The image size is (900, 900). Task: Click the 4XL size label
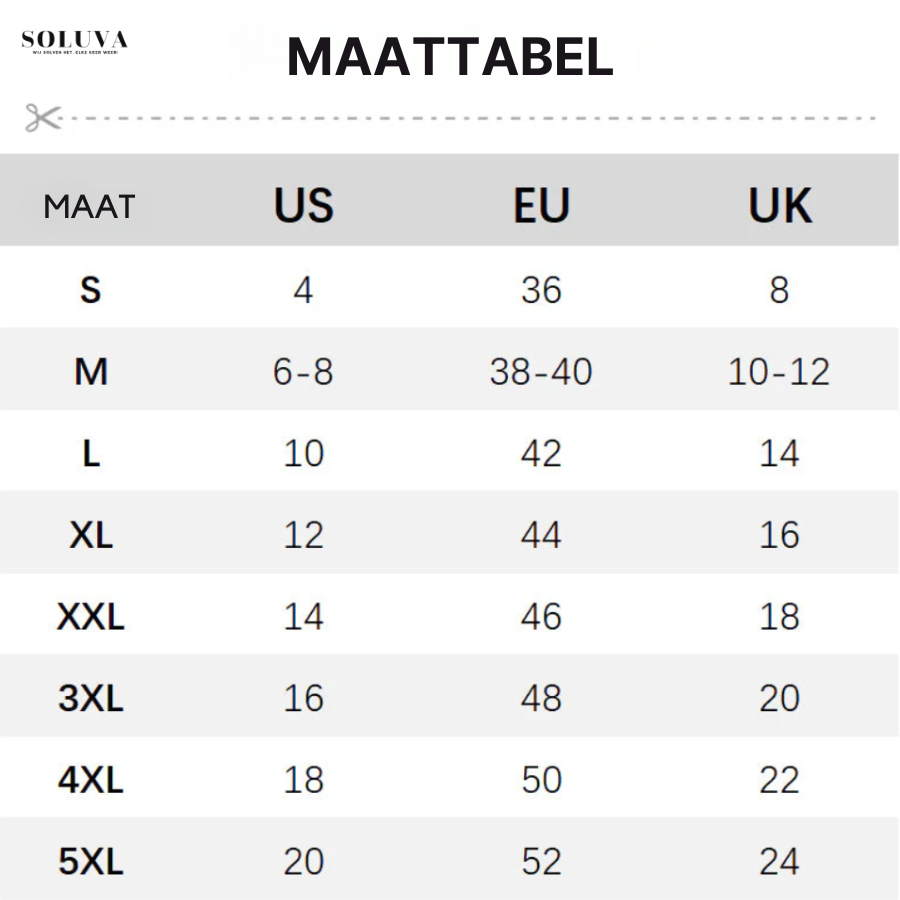(x=91, y=780)
